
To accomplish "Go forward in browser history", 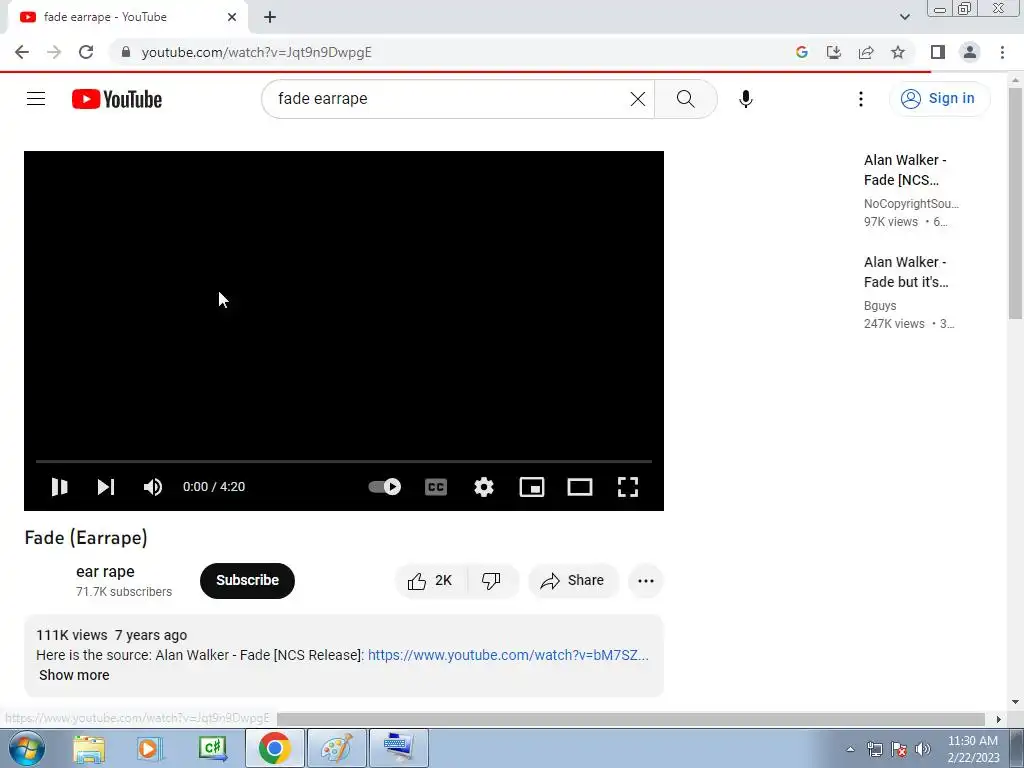I will [x=54, y=52].
